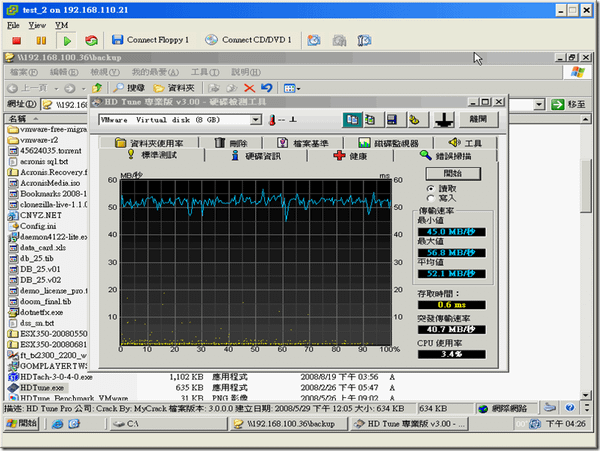Open the View menu of VMware console

point(37,25)
